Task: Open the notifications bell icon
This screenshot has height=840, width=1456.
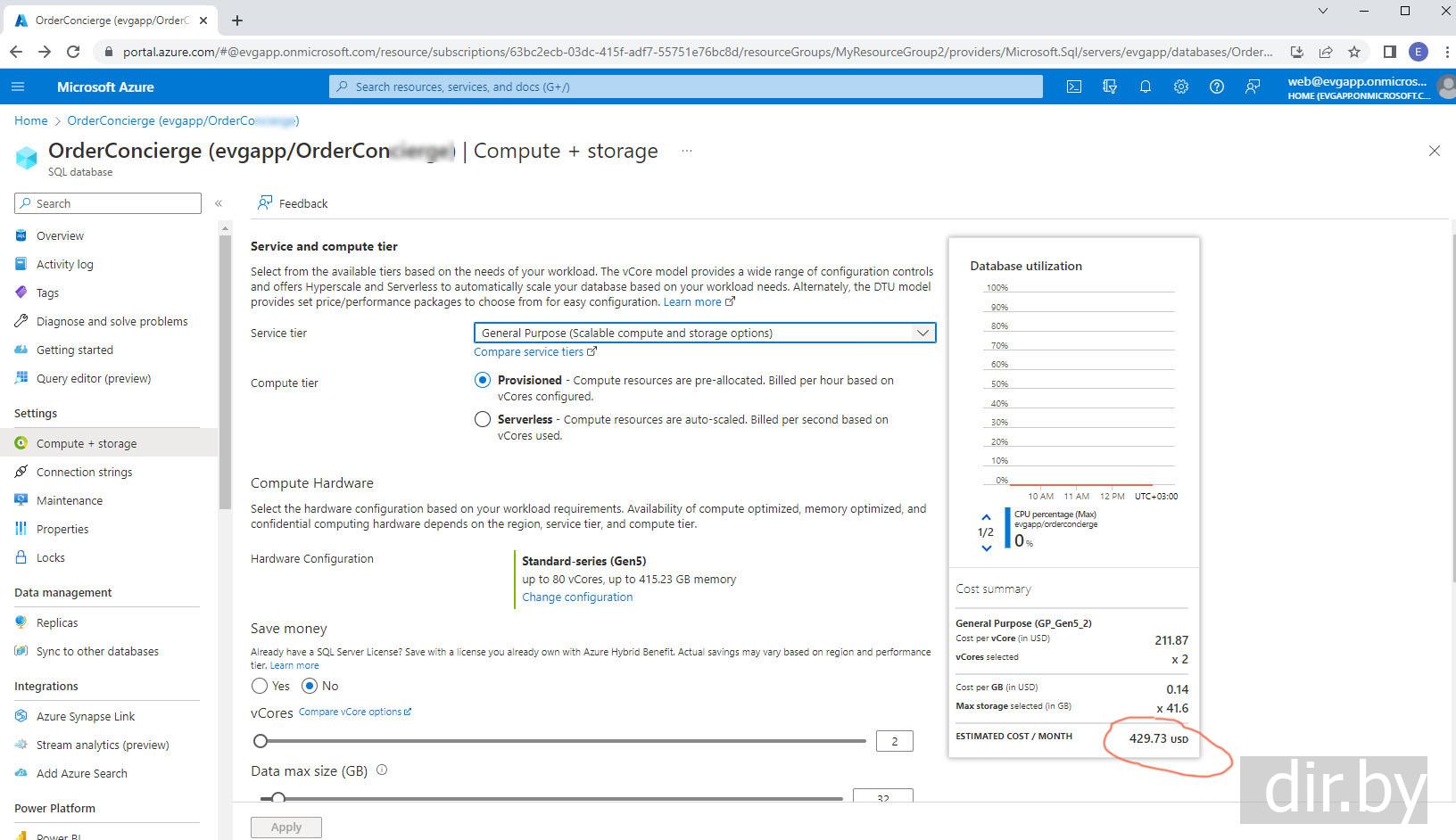Action: (x=1146, y=86)
